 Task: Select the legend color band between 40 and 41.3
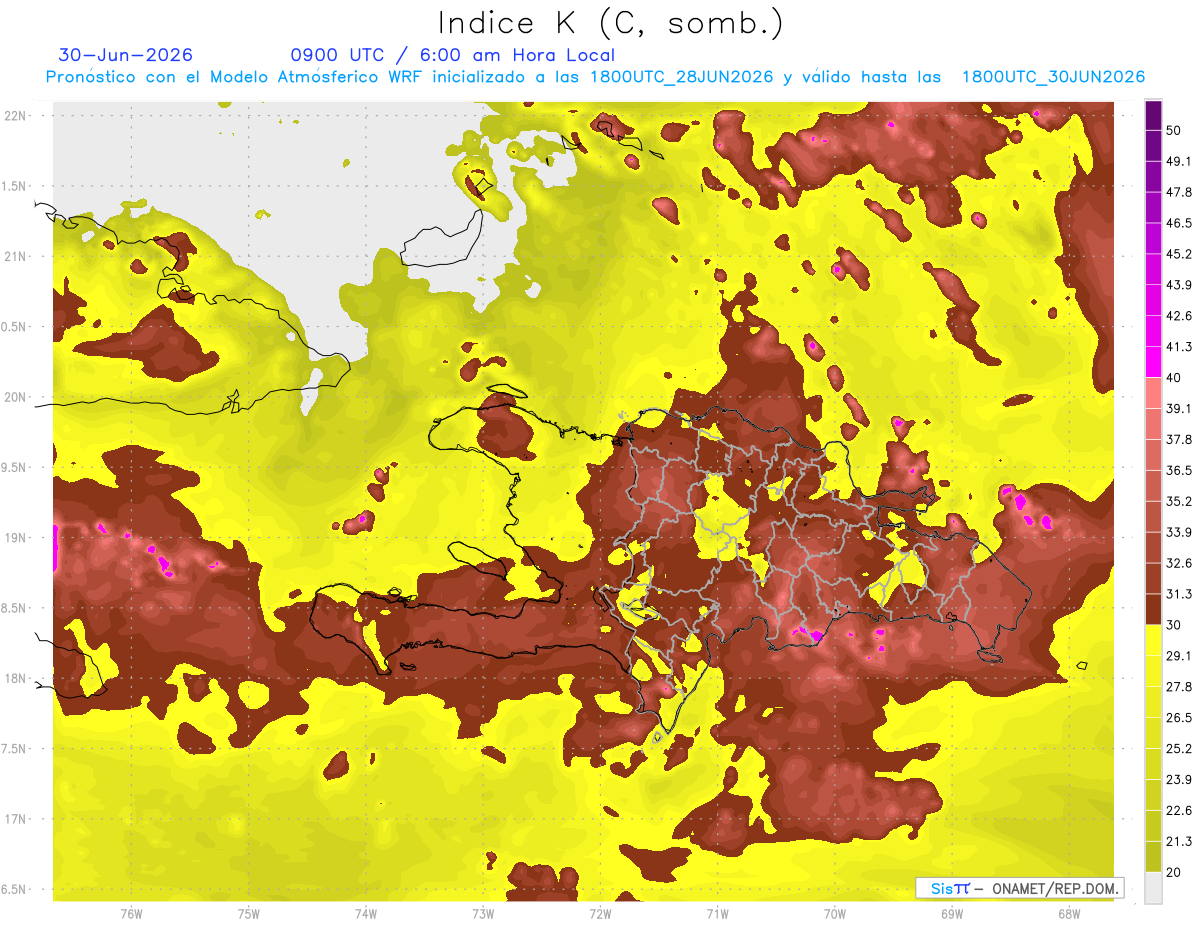coord(1153,362)
